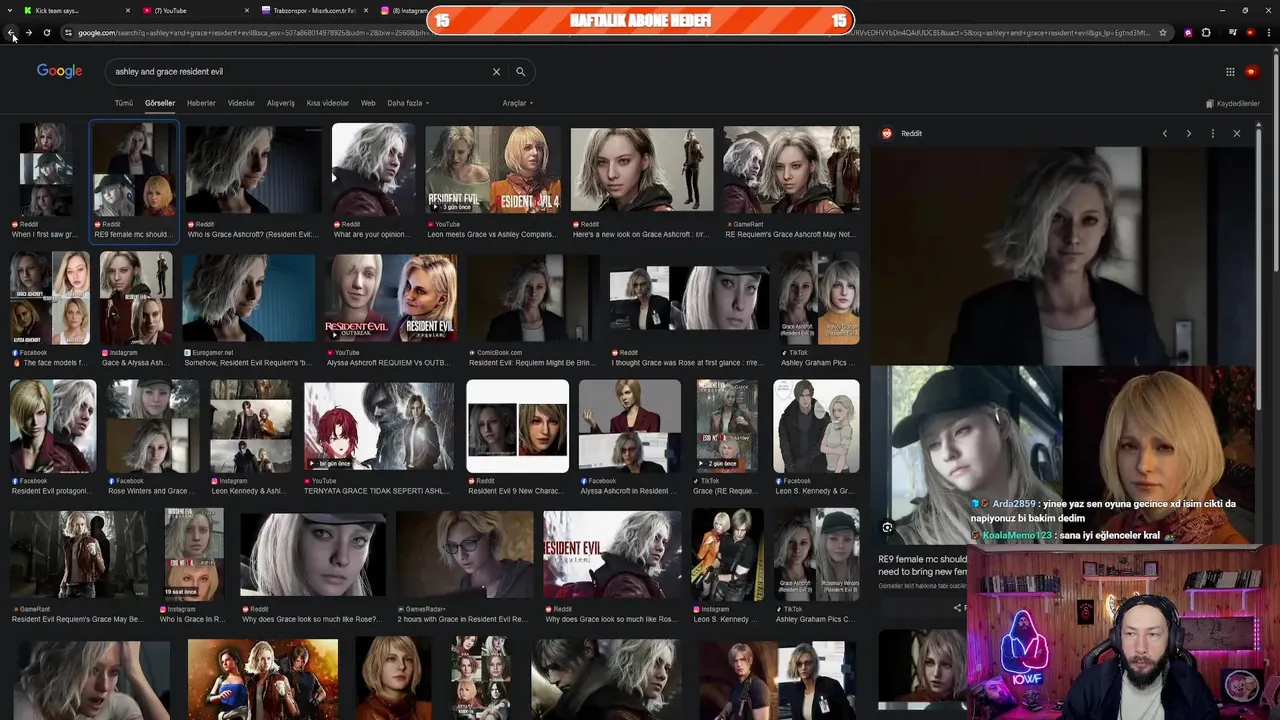
Task: Open ComicBook.com 'Requiem Might Be Brin' result
Action: pyautogui.click(x=533, y=310)
